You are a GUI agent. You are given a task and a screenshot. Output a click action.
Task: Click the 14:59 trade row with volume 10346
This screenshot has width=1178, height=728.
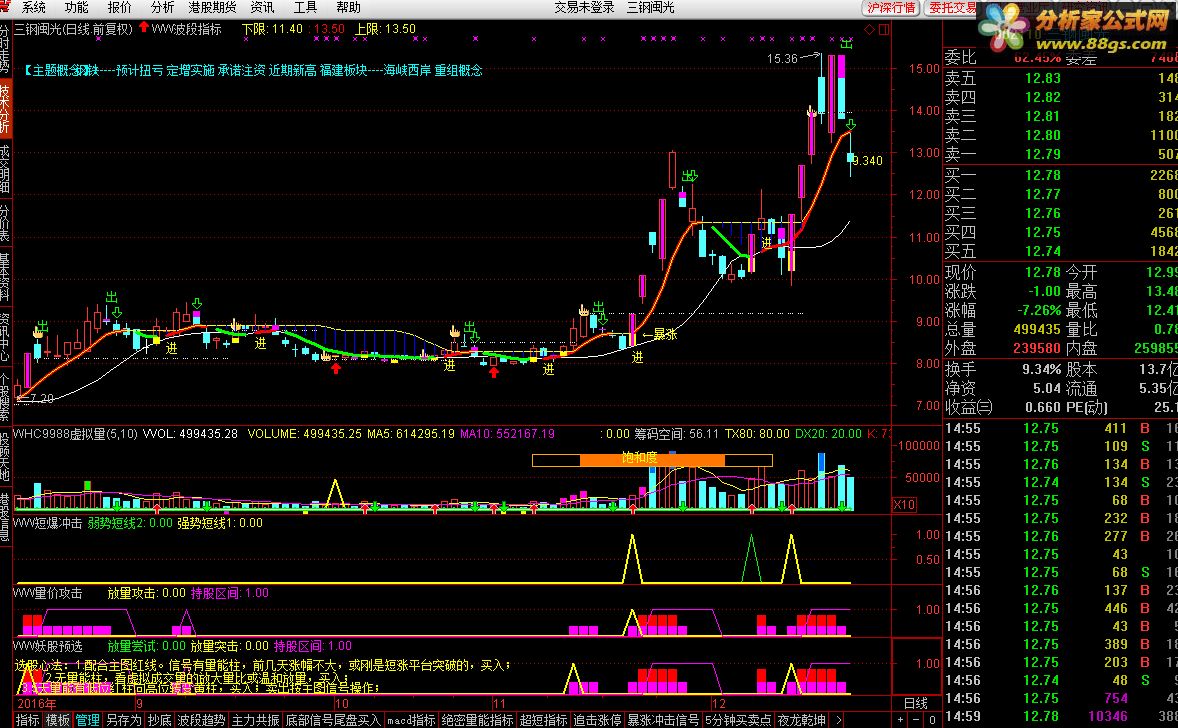point(1060,717)
